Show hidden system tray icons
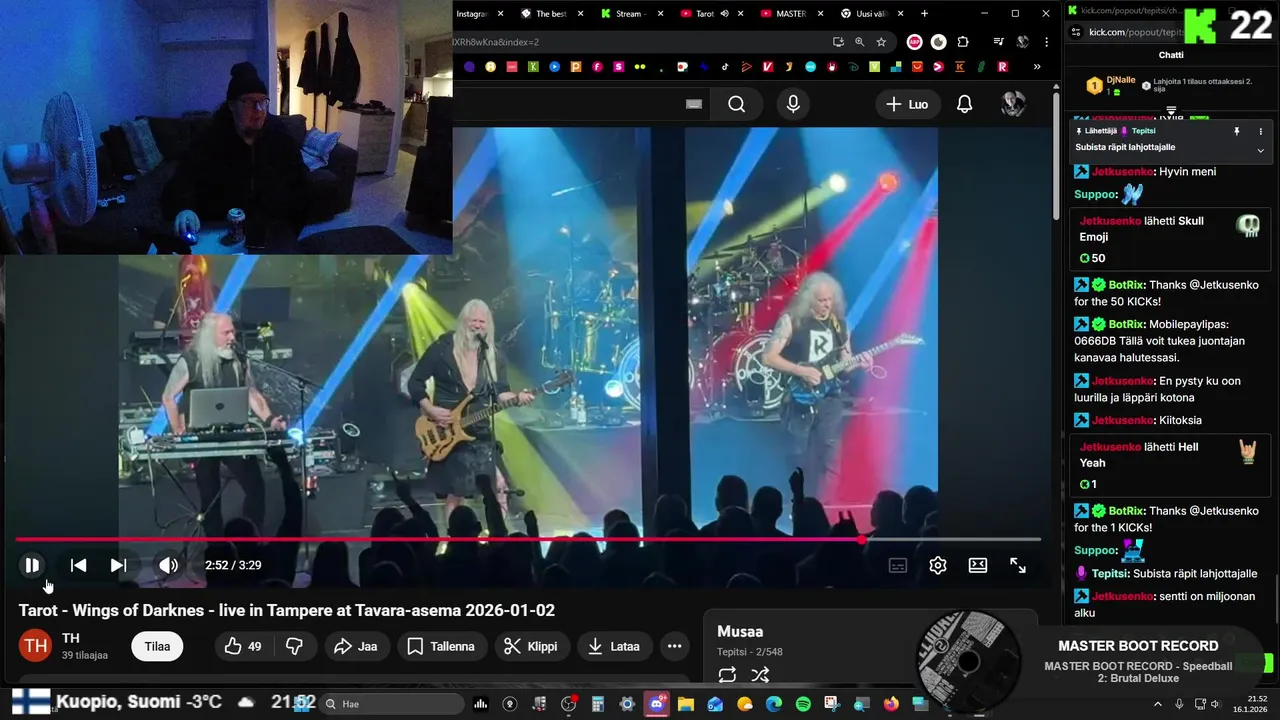 tap(1159, 704)
